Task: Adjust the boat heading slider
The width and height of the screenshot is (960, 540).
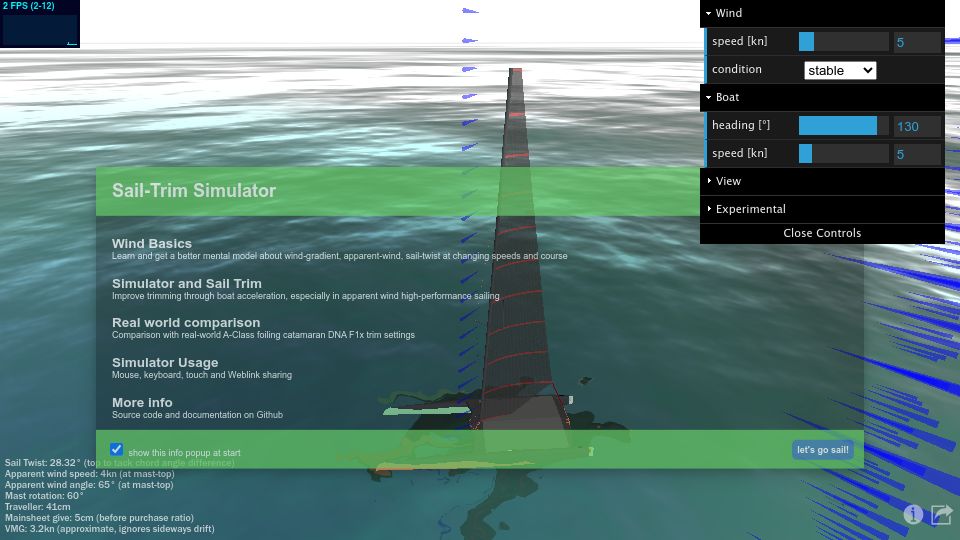Action: pos(844,126)
